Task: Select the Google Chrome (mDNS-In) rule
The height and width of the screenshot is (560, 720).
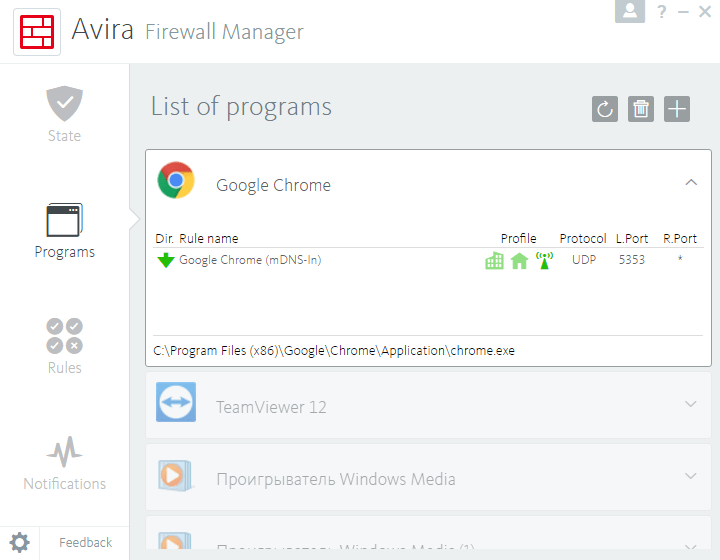Action: 250,260
